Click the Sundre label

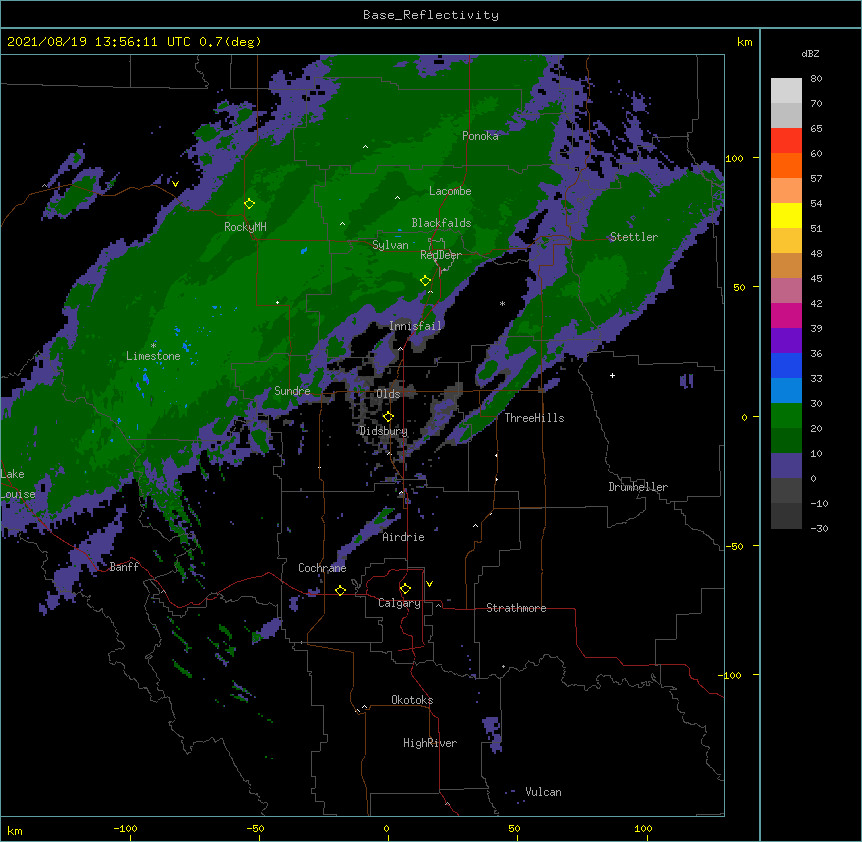292,391
